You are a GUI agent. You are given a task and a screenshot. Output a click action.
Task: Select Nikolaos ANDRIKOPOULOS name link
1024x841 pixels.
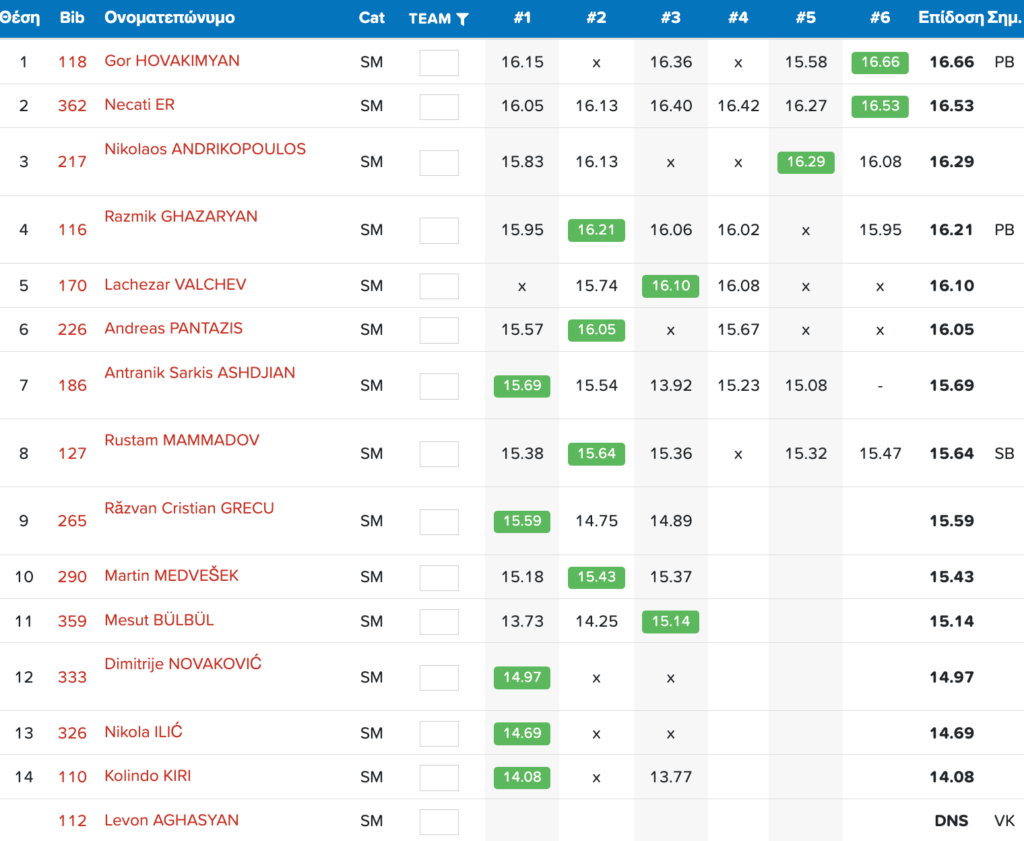205,149
